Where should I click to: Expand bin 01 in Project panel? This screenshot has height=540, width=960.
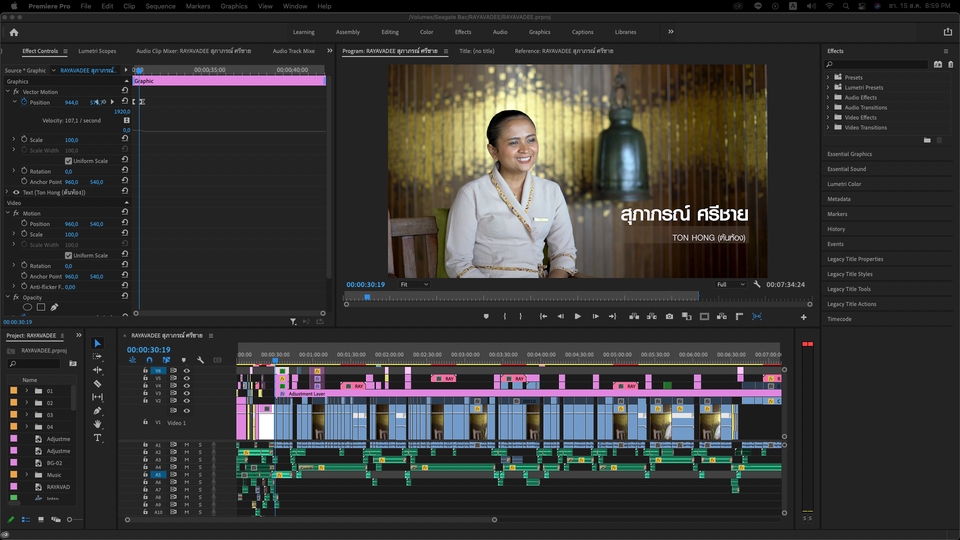26,391
